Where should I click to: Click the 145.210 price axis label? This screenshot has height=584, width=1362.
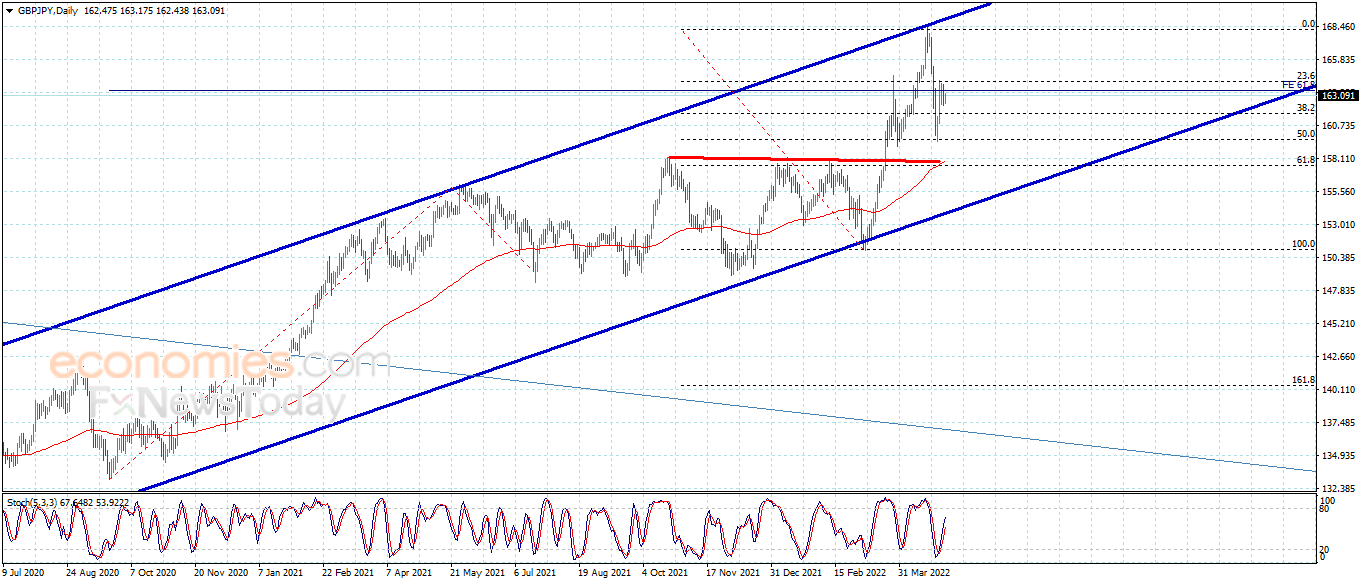click(1339, 324)
